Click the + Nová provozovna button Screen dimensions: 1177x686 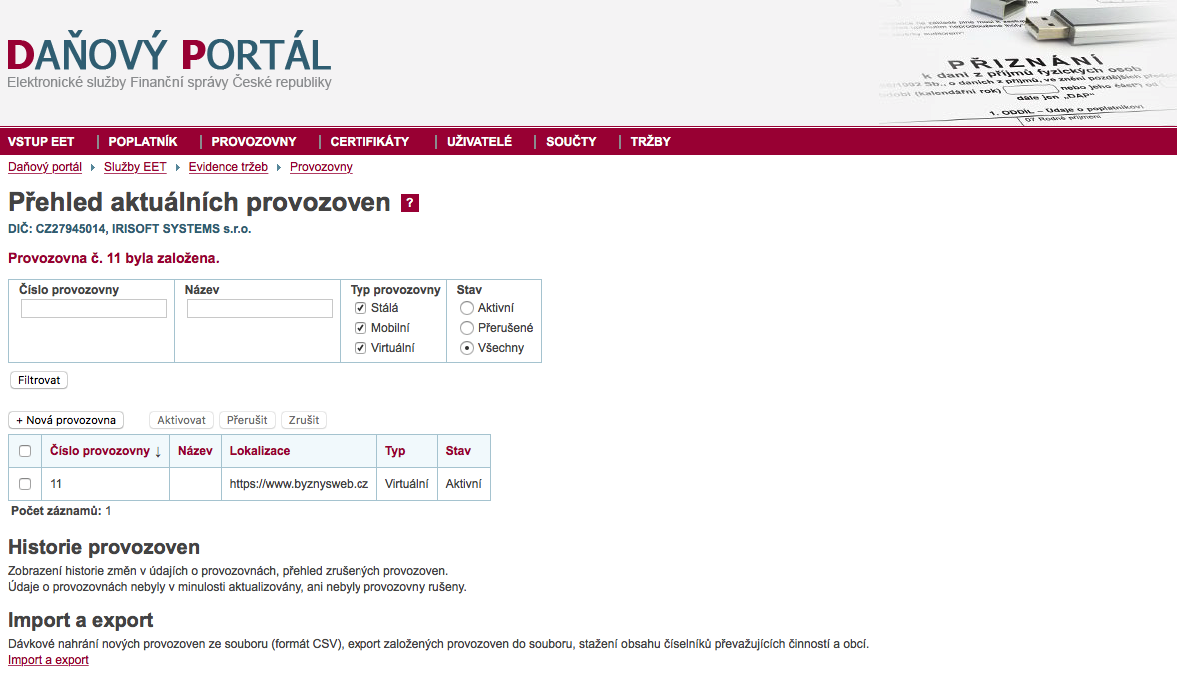click(66, 420)
